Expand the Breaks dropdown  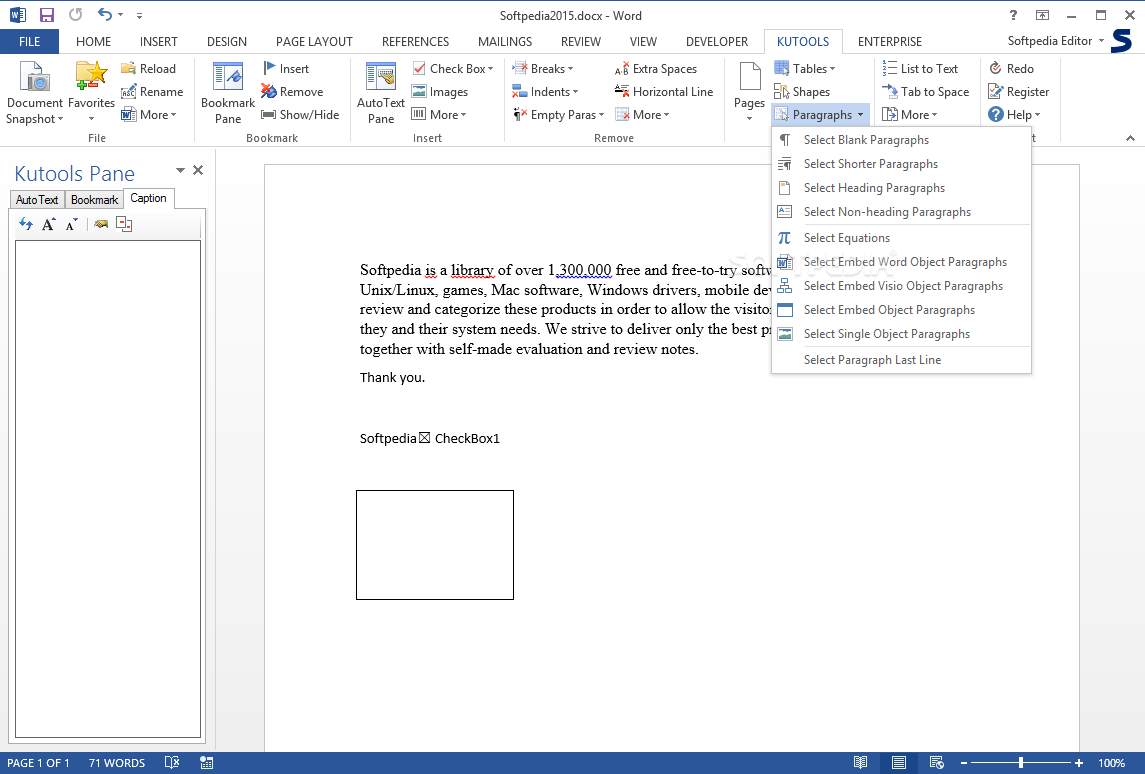pos(570,69)
